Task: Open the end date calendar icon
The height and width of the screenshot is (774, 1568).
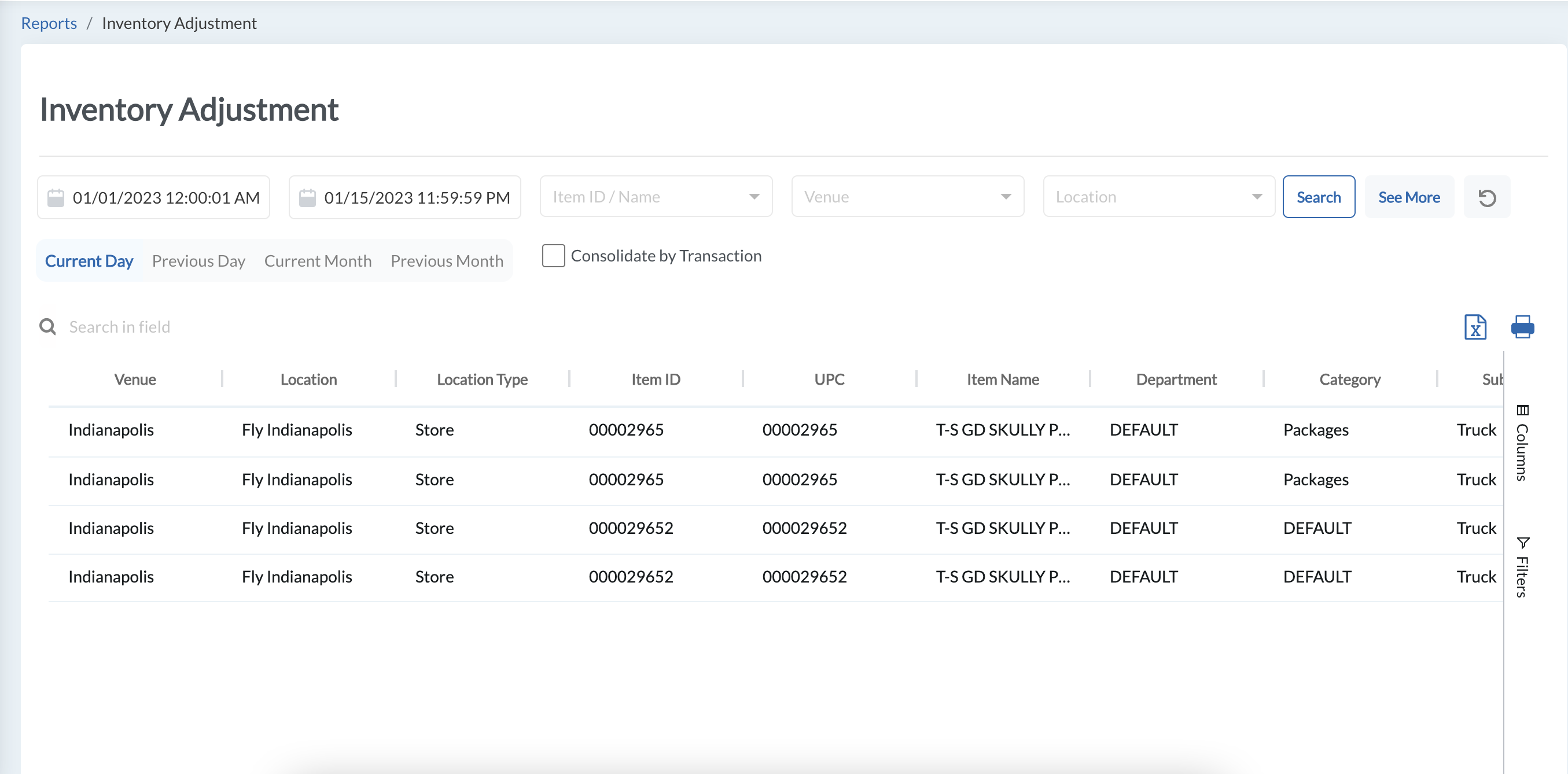Action: pyautogui.click(x=308, y=197)
